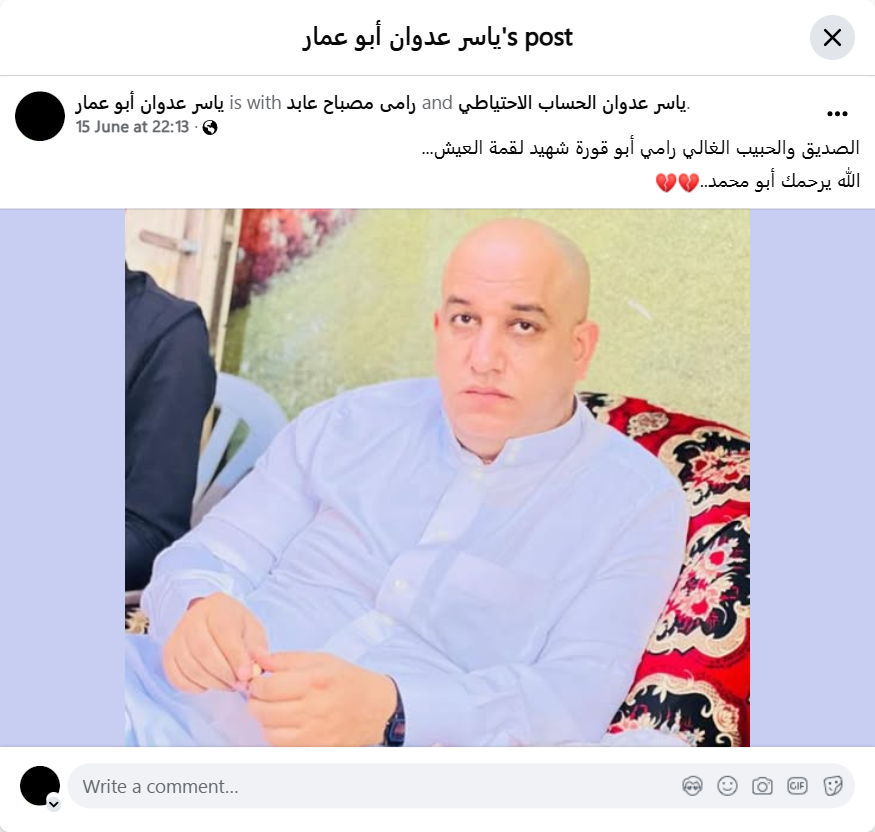Open the attached photo in viewer

click(x=438, y=478)
